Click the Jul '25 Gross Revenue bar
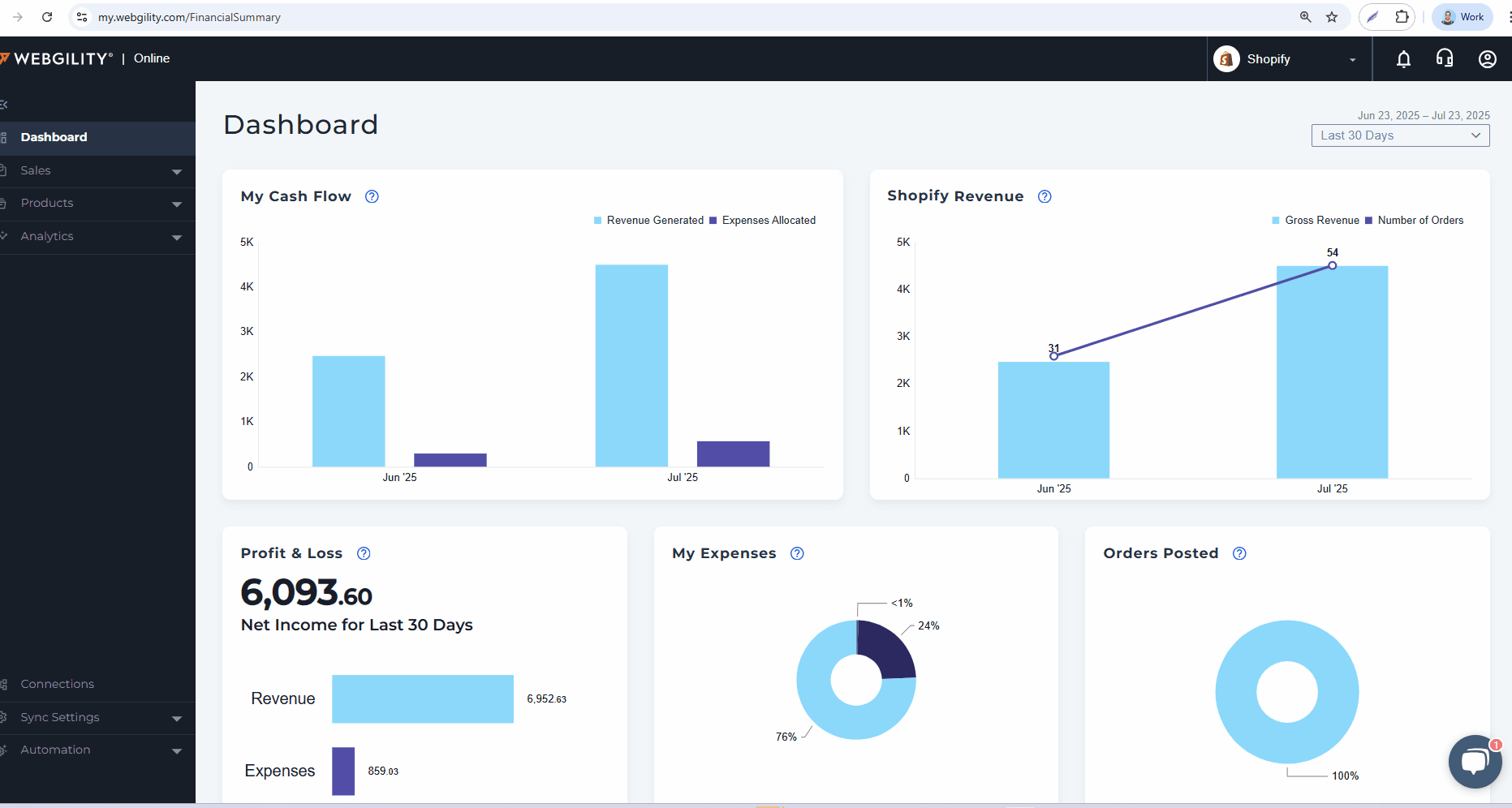Image resolution: width=1512 pixels, height=808 pixels. pos(1332,373)
